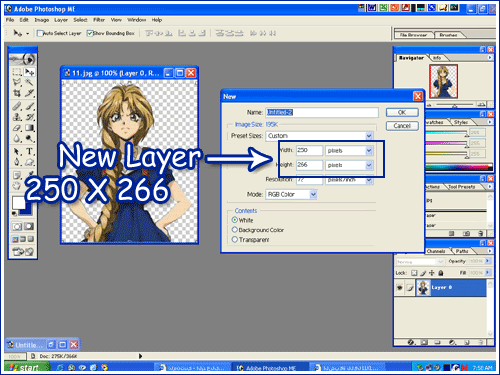This screenshot has height=375, width=500.
Task: Open the Brushes tab in well
Action: pyautogui.click(x=448, y=35)
